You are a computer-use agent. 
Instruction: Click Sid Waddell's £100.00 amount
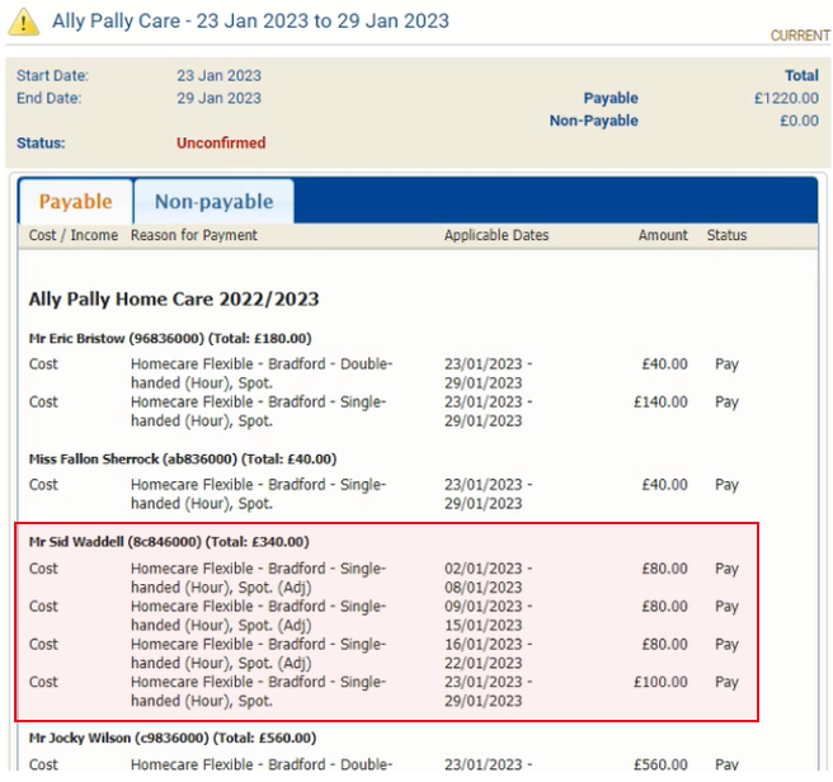click(x=660, y=682)
